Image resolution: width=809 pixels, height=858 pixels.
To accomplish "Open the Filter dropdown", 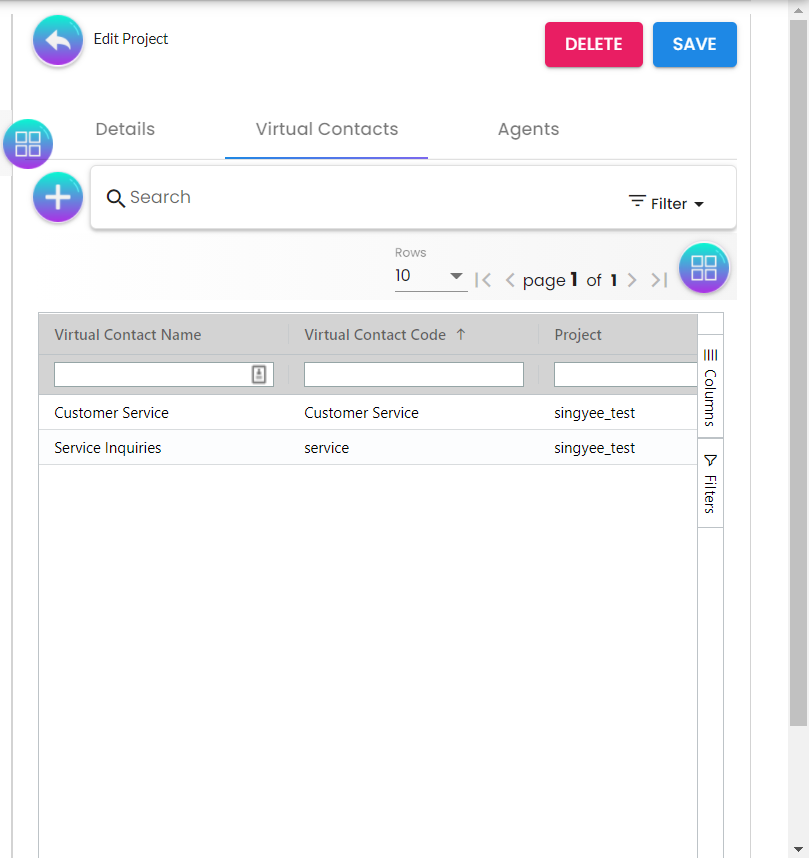I will (666, 204).
